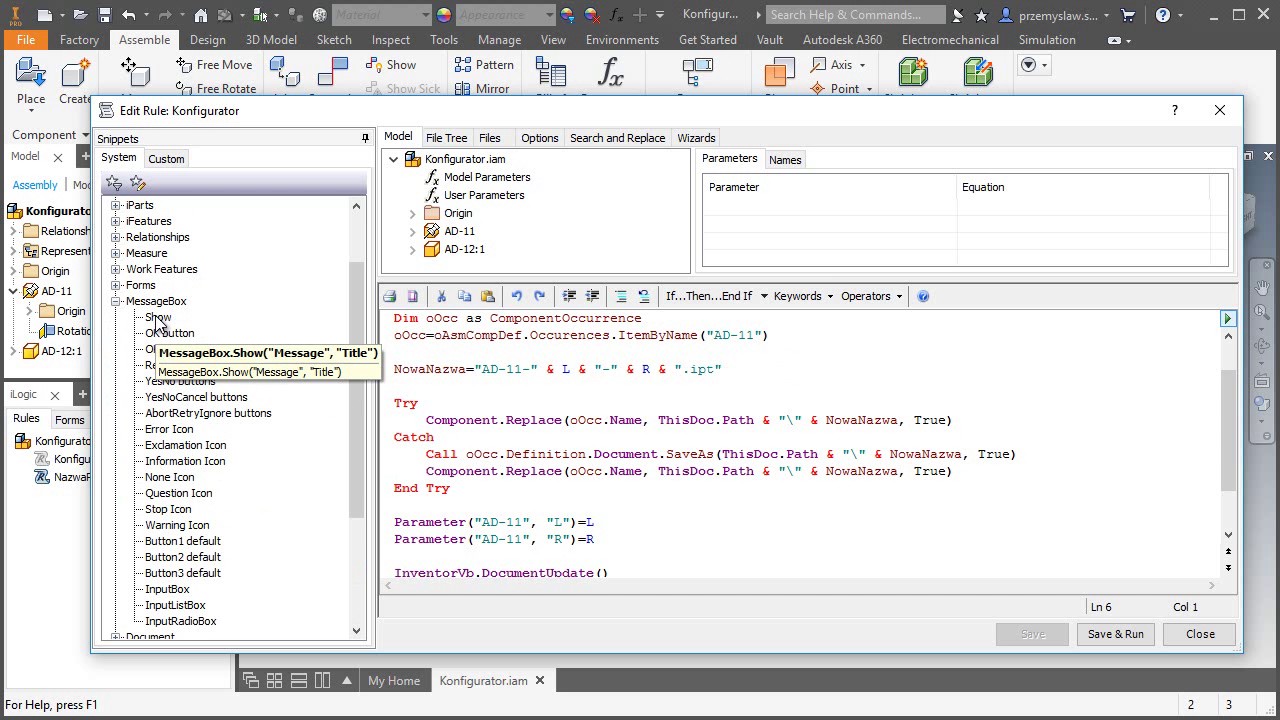Click the Paste clipboard icon in rule editor
This screenshot has width=1280, height=720.
[x=488, y=296]
